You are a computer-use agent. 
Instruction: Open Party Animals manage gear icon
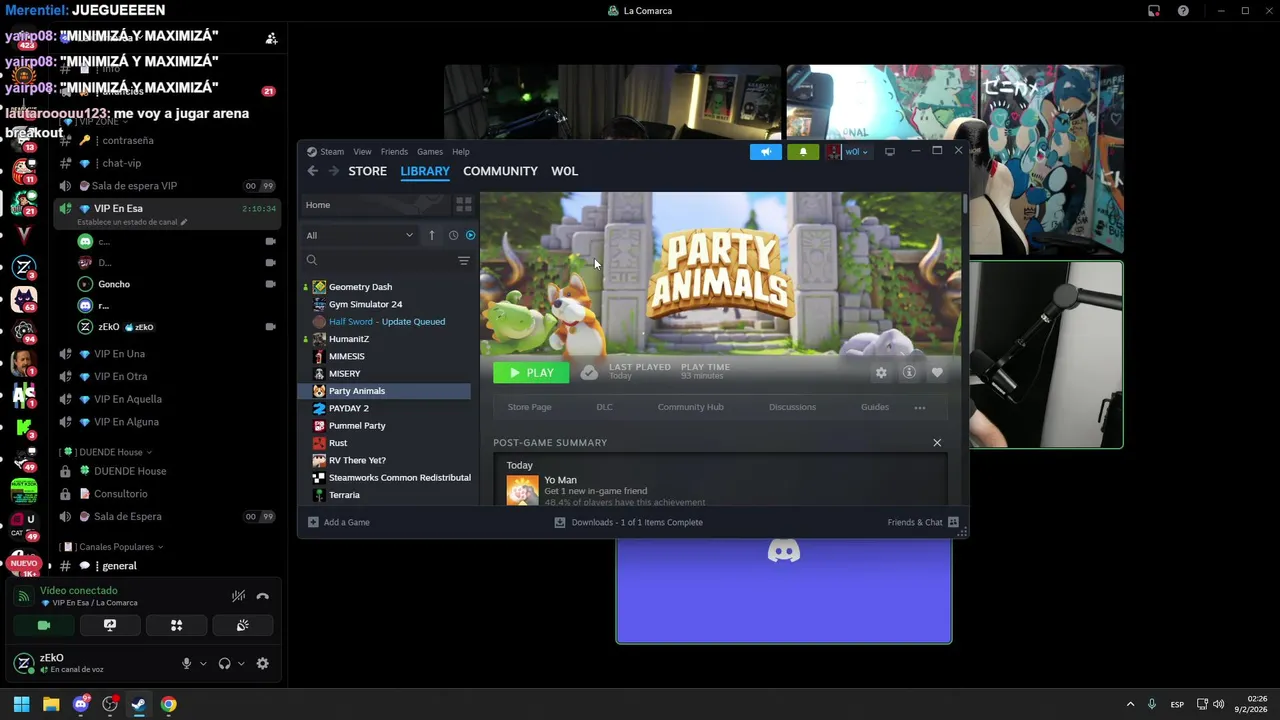click(x=881, y=373)
